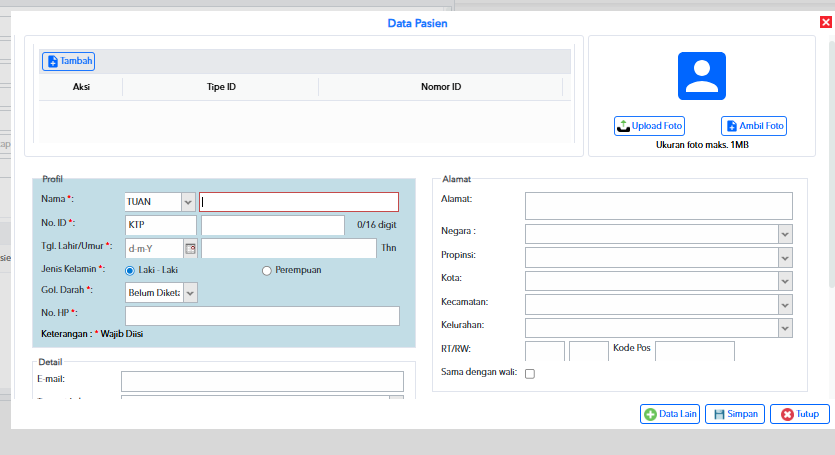The width and height of the screenshot is (835, 455).
Task: Click the Tambah add-ID button
Action: [68, 61]
